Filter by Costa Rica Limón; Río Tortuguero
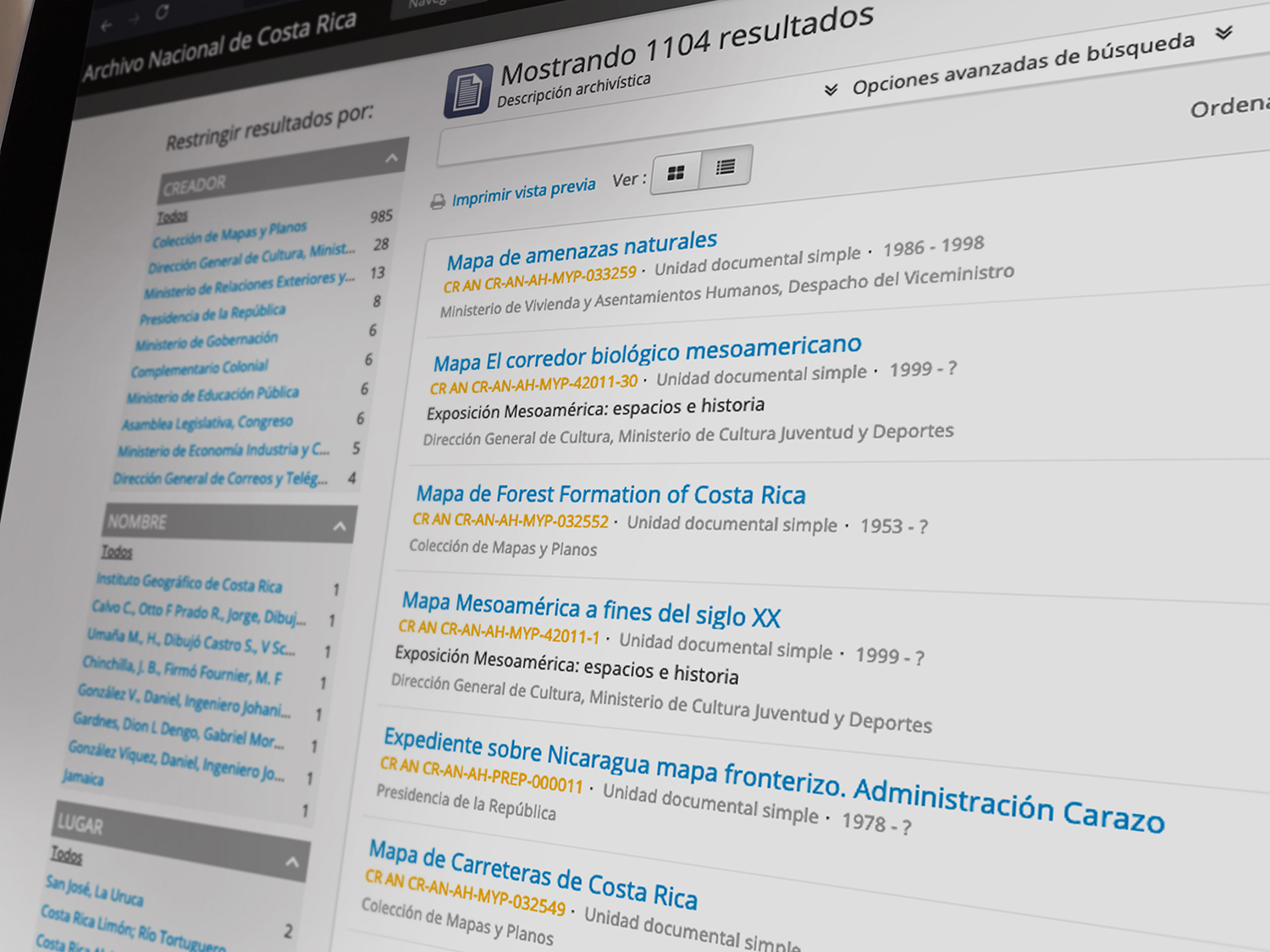This screenshot has width=1270, height=952. 133,928
